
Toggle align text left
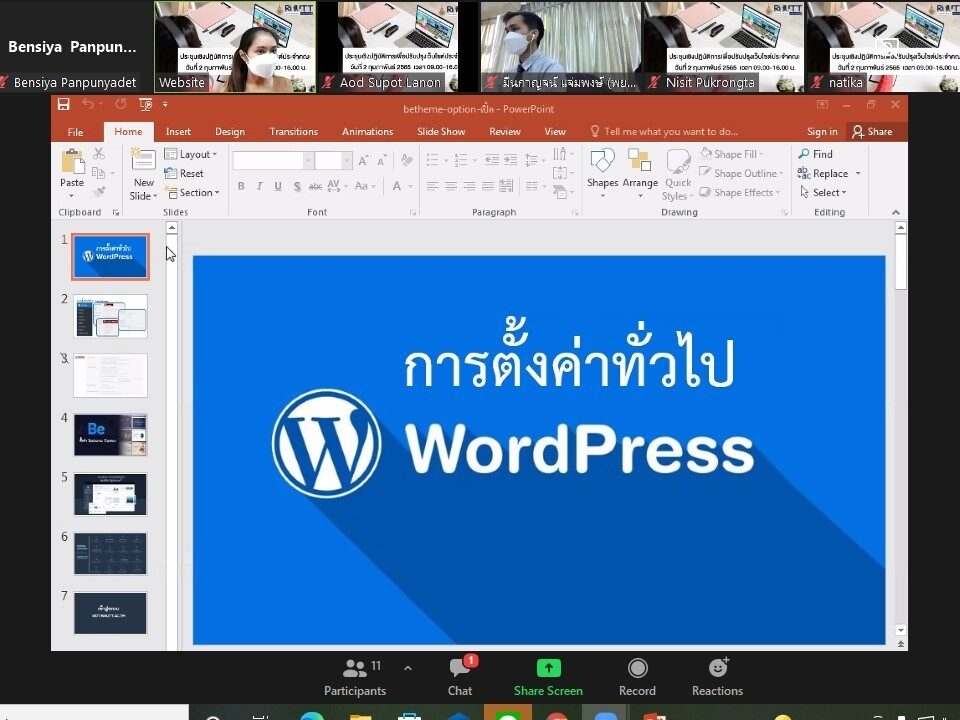click(x=432, y=186)
